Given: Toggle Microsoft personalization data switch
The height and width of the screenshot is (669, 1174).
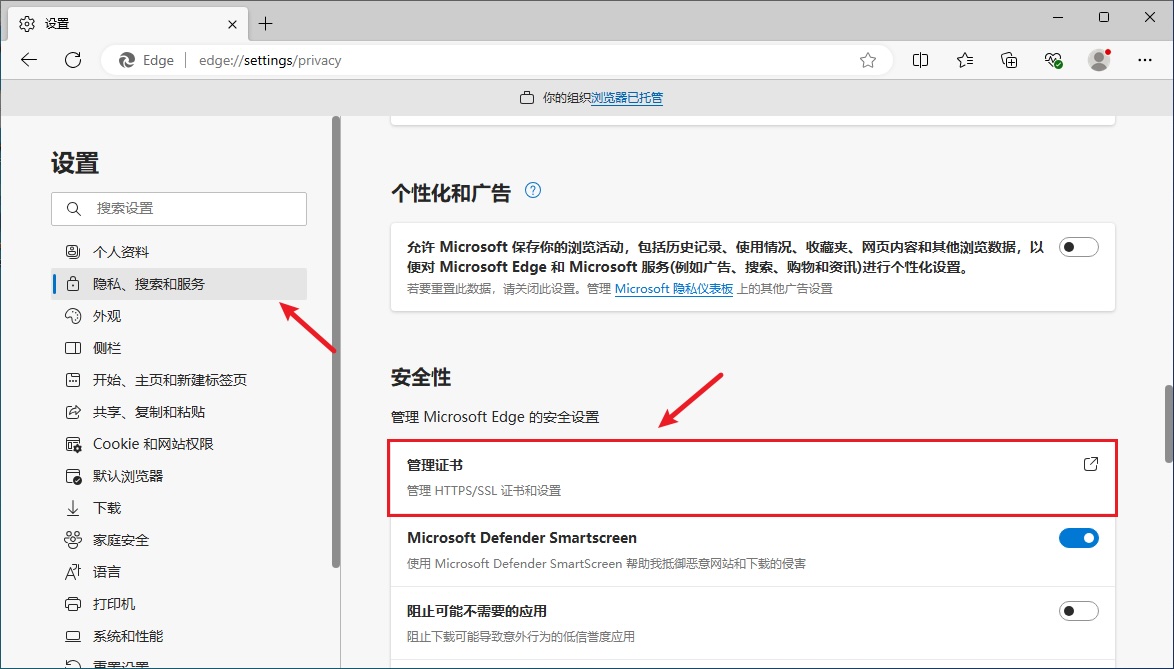Looking at the screenshot, I should pos(1078,247).
